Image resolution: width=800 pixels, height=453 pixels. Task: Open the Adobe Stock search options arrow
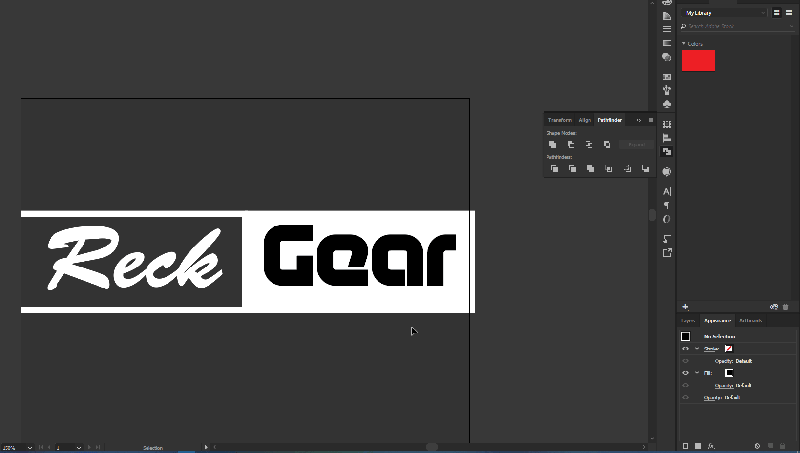[x=791, y=26]
